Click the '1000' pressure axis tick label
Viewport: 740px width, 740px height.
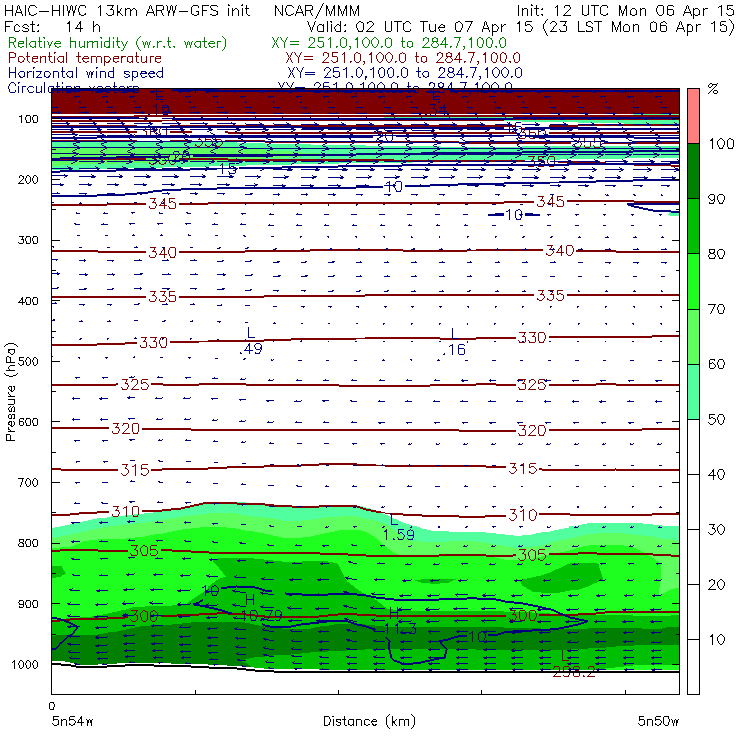25,664
